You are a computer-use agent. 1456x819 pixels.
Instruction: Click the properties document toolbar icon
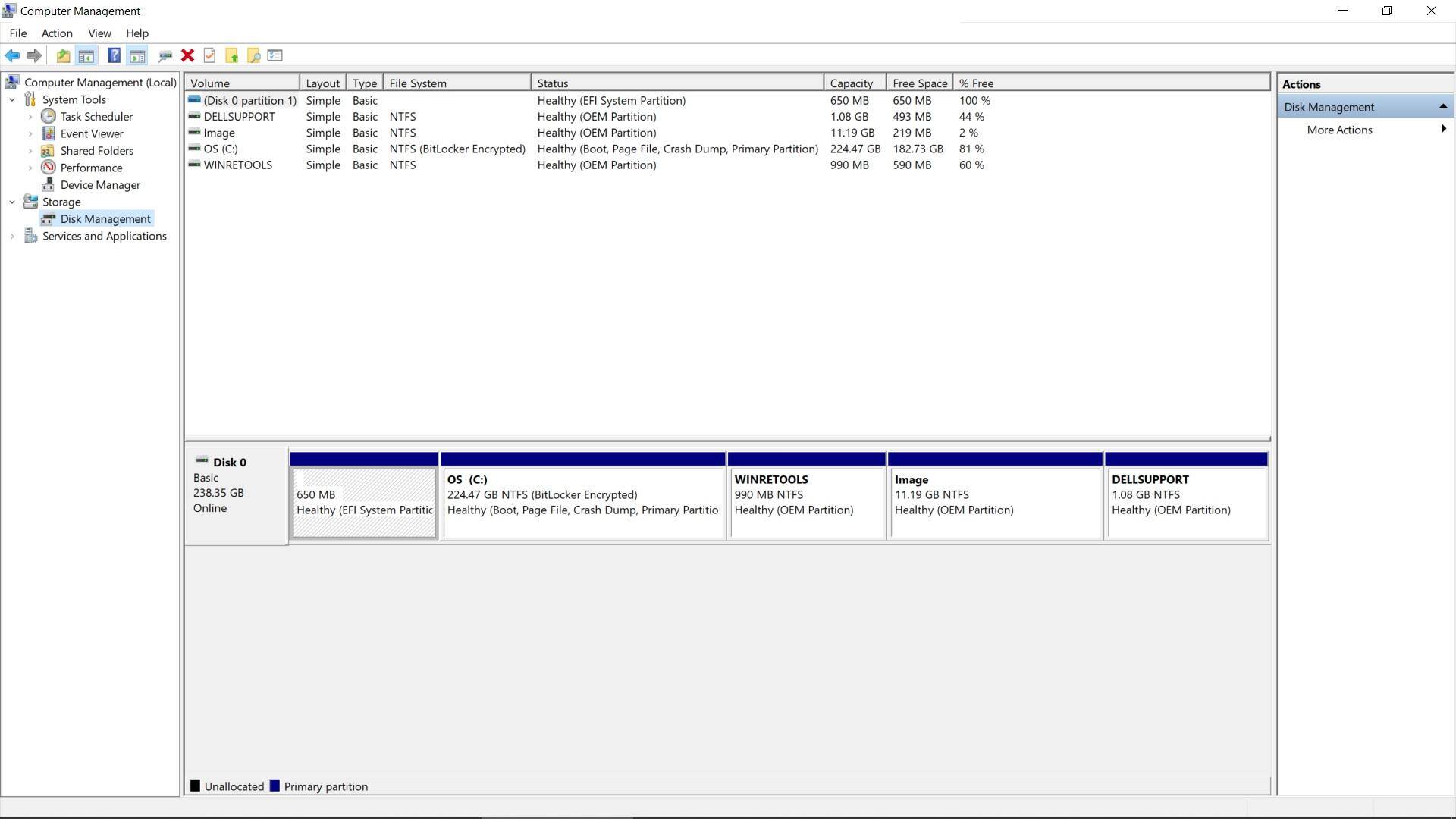209,55
